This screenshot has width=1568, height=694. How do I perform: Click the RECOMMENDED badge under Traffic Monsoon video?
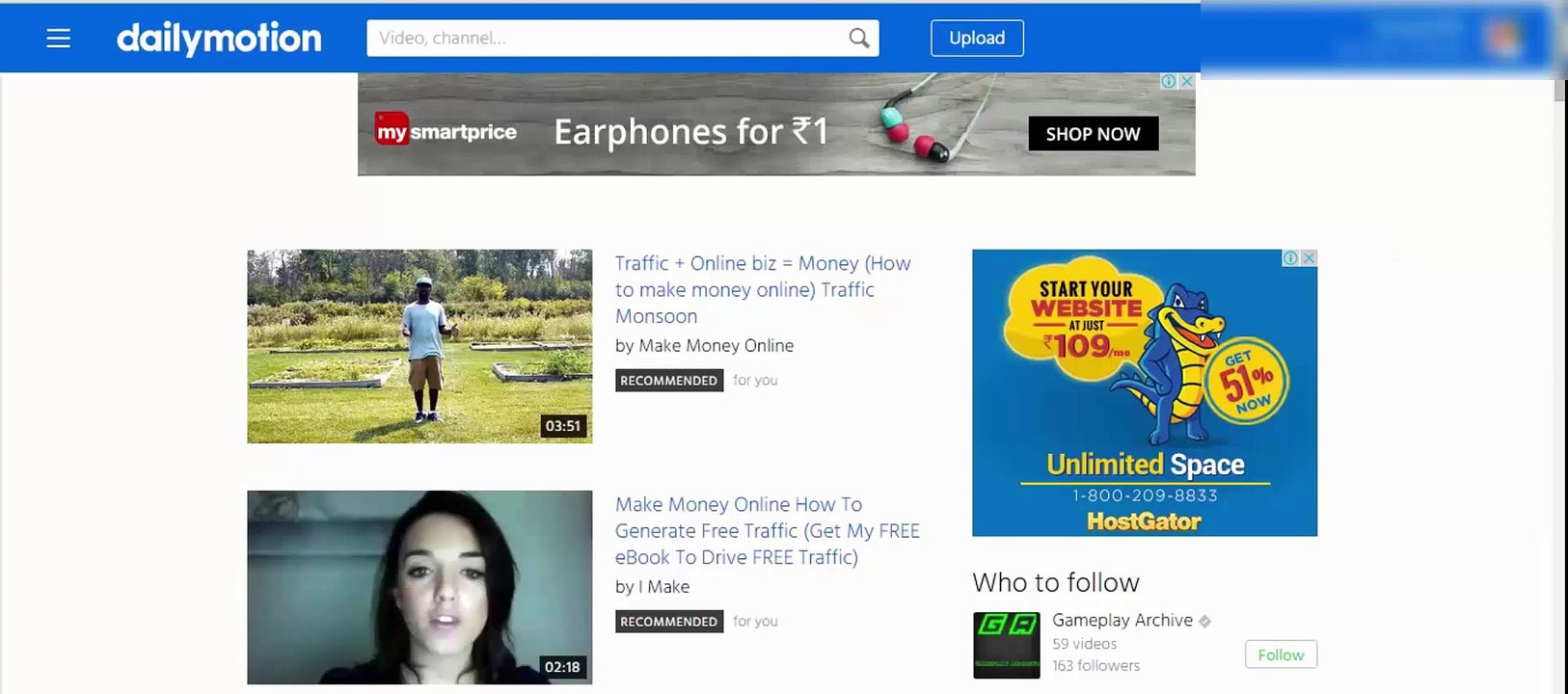pos(669,381)
